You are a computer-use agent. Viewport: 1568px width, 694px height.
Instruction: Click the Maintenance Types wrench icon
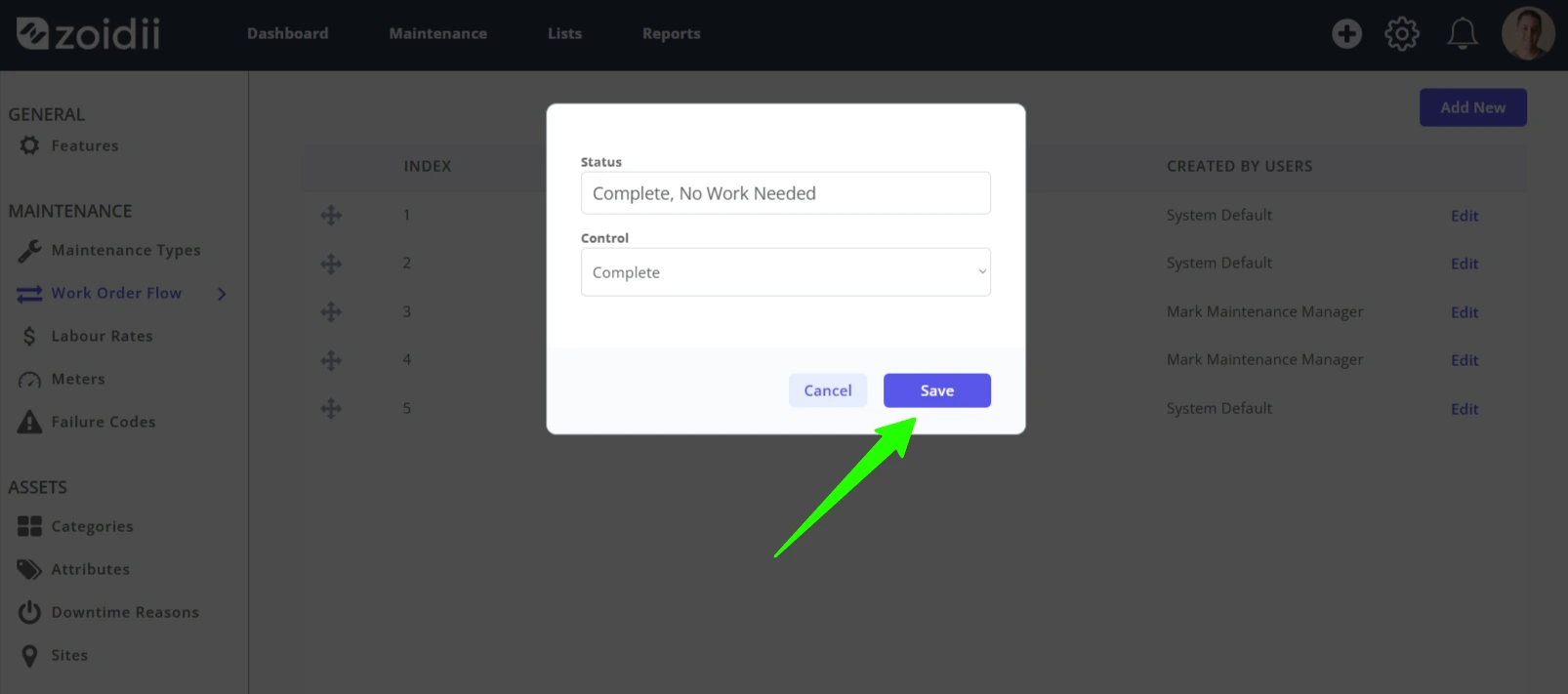(x=29, y=251)
